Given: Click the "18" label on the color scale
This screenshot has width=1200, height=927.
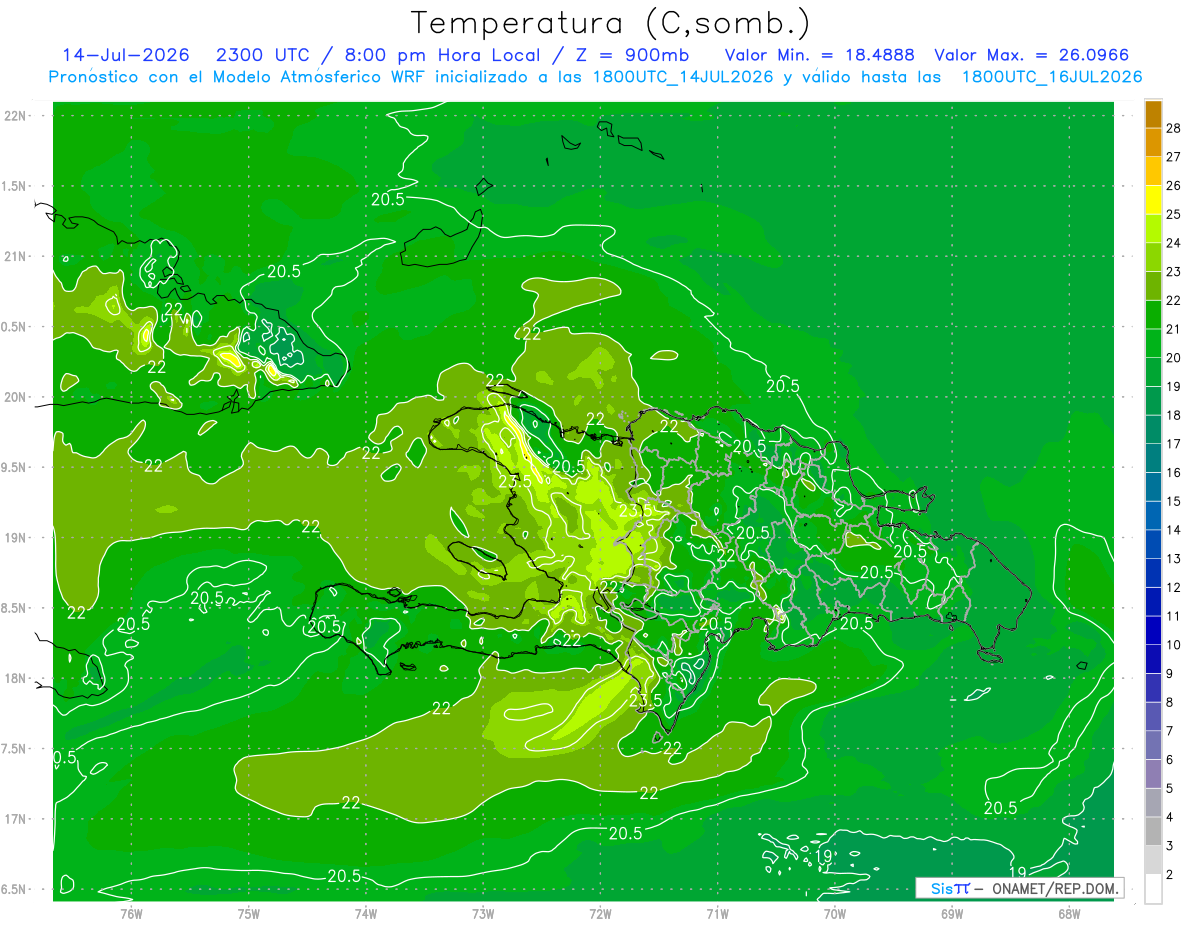Looking at the screenshot, I should click(x=1174, y=415).
